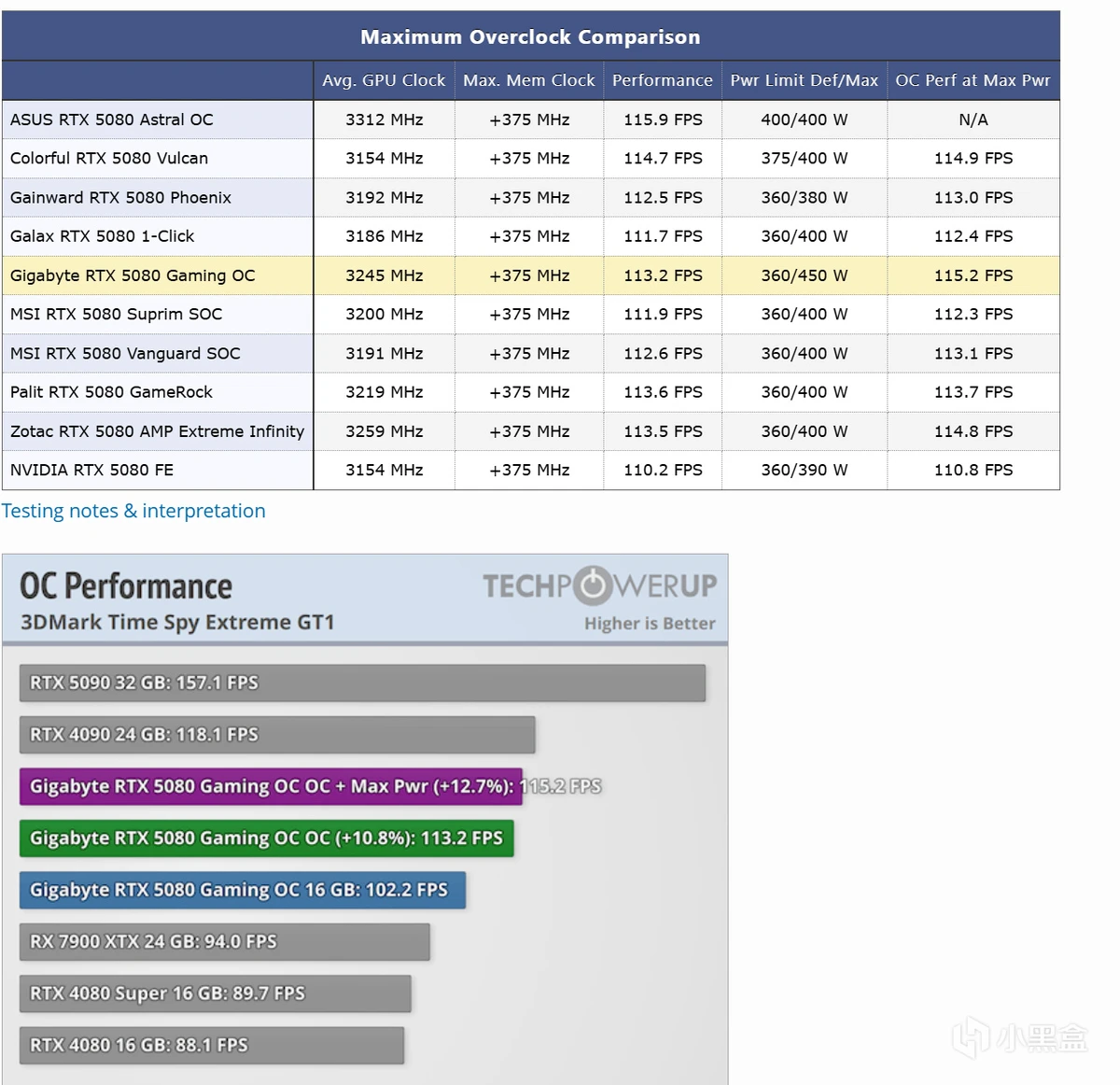Select the Performance column header
The height and width of the screenshot is (1085, 1120).
(x=662, y=80)
